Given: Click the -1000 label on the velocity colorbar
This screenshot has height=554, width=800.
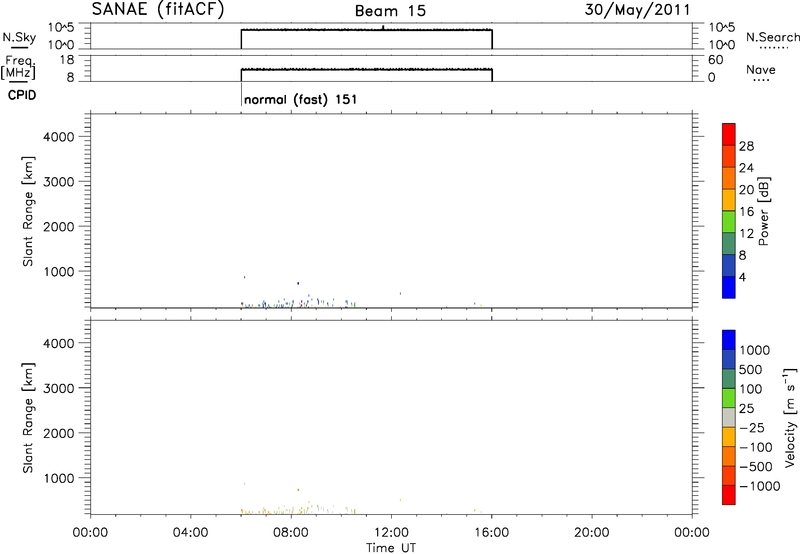Looking at the screenshot, I should [760, 486].
